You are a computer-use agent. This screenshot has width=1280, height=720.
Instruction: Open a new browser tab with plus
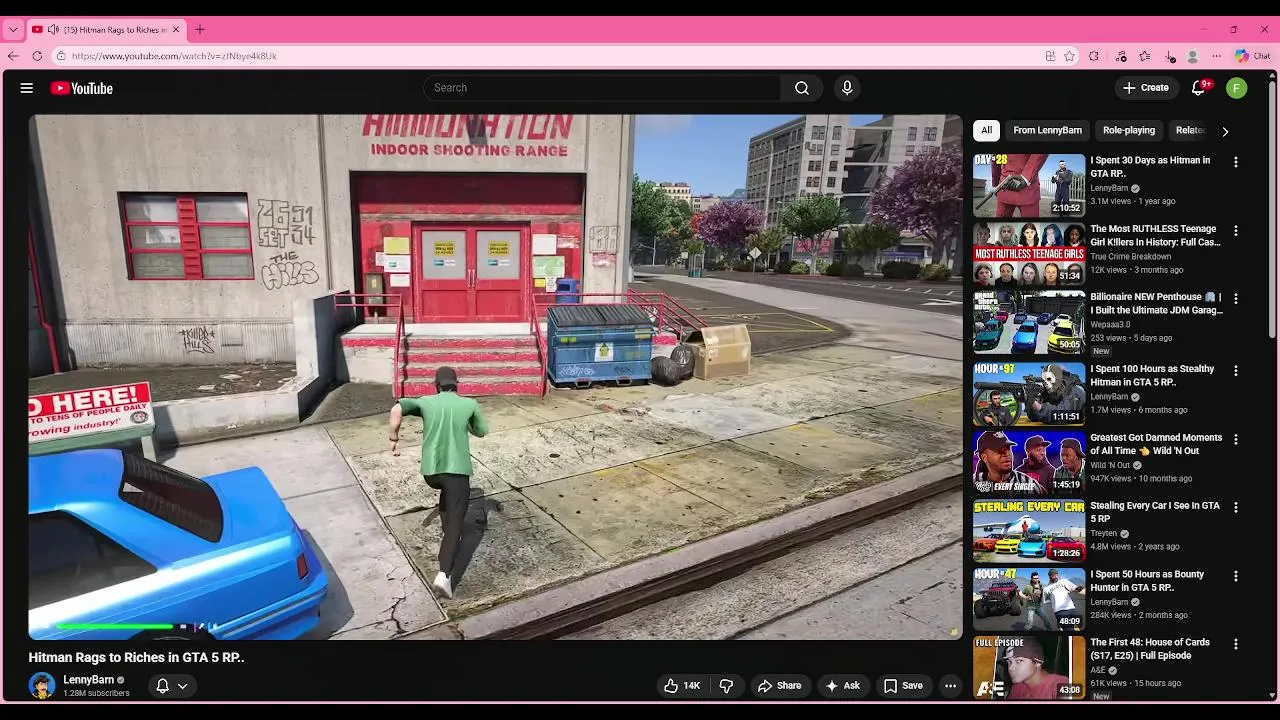pos(200,30)
